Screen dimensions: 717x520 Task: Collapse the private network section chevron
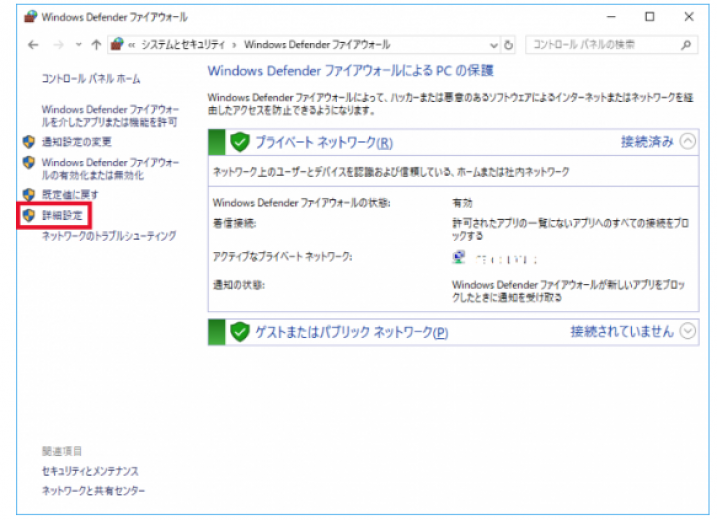pos(688,141)
